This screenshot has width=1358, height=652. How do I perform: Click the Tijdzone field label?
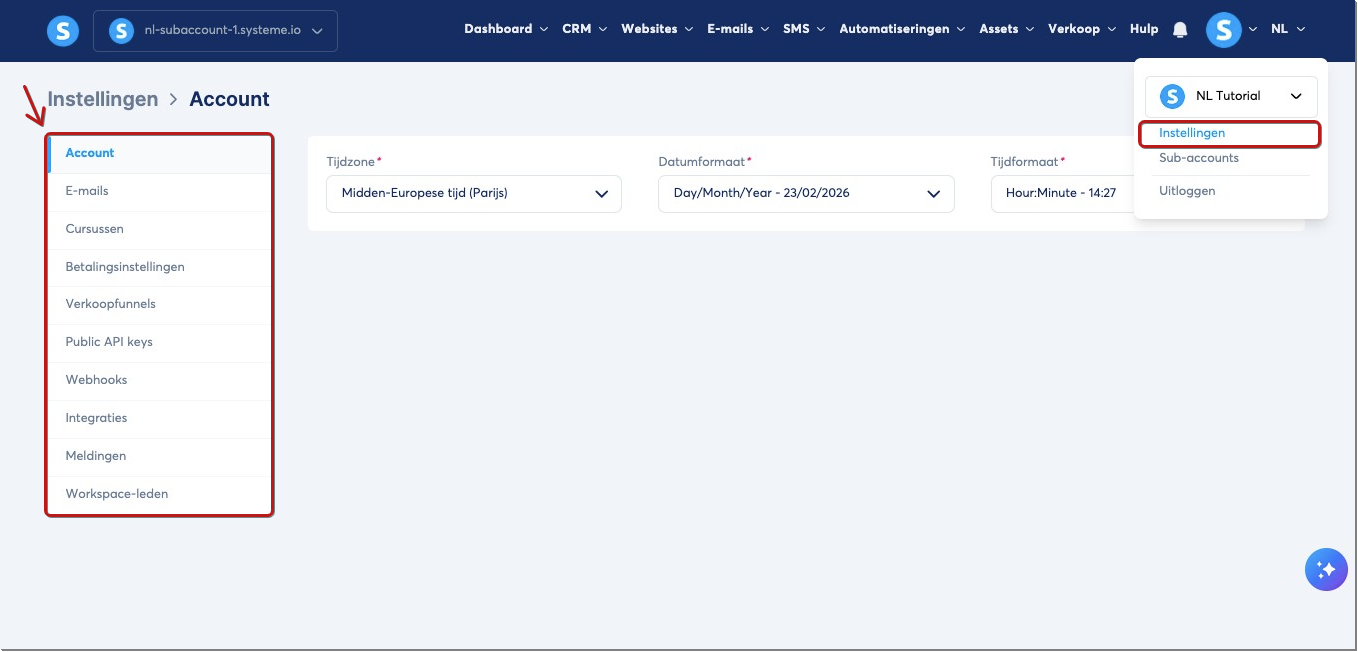(x=351, y=161)
